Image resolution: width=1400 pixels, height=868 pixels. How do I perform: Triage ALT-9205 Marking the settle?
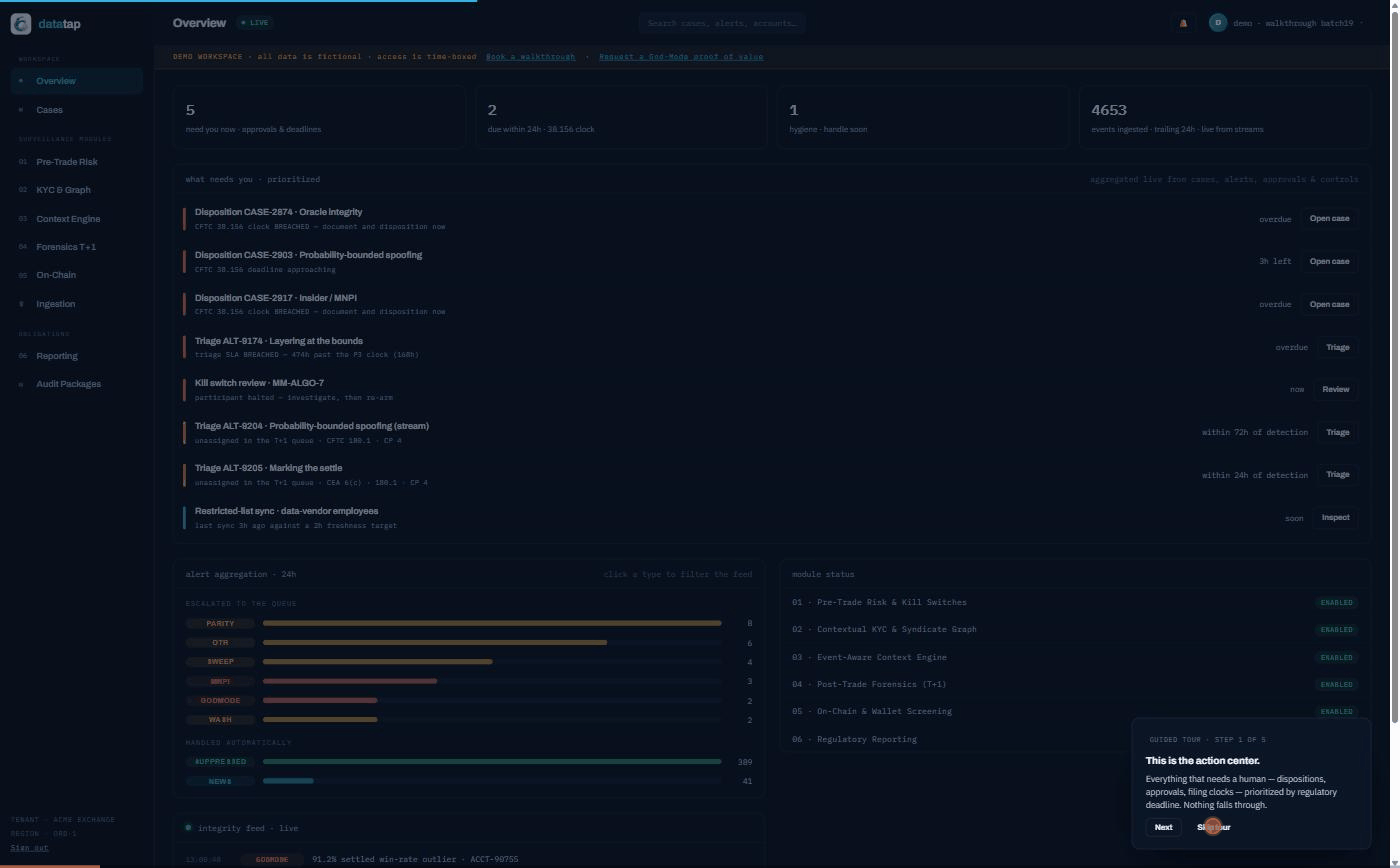click(1337, 475)
